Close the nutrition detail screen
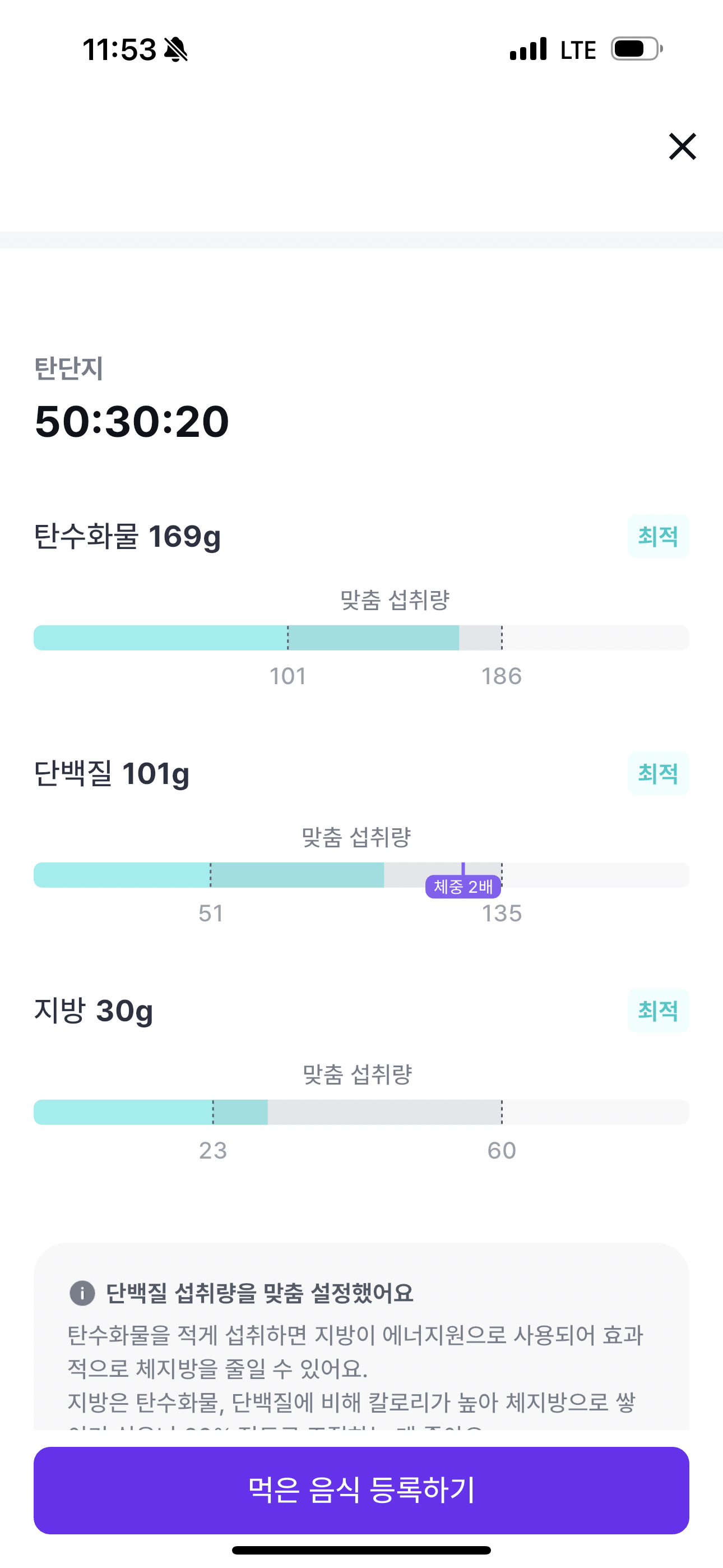723x1568 pixels. pos(682,147)
